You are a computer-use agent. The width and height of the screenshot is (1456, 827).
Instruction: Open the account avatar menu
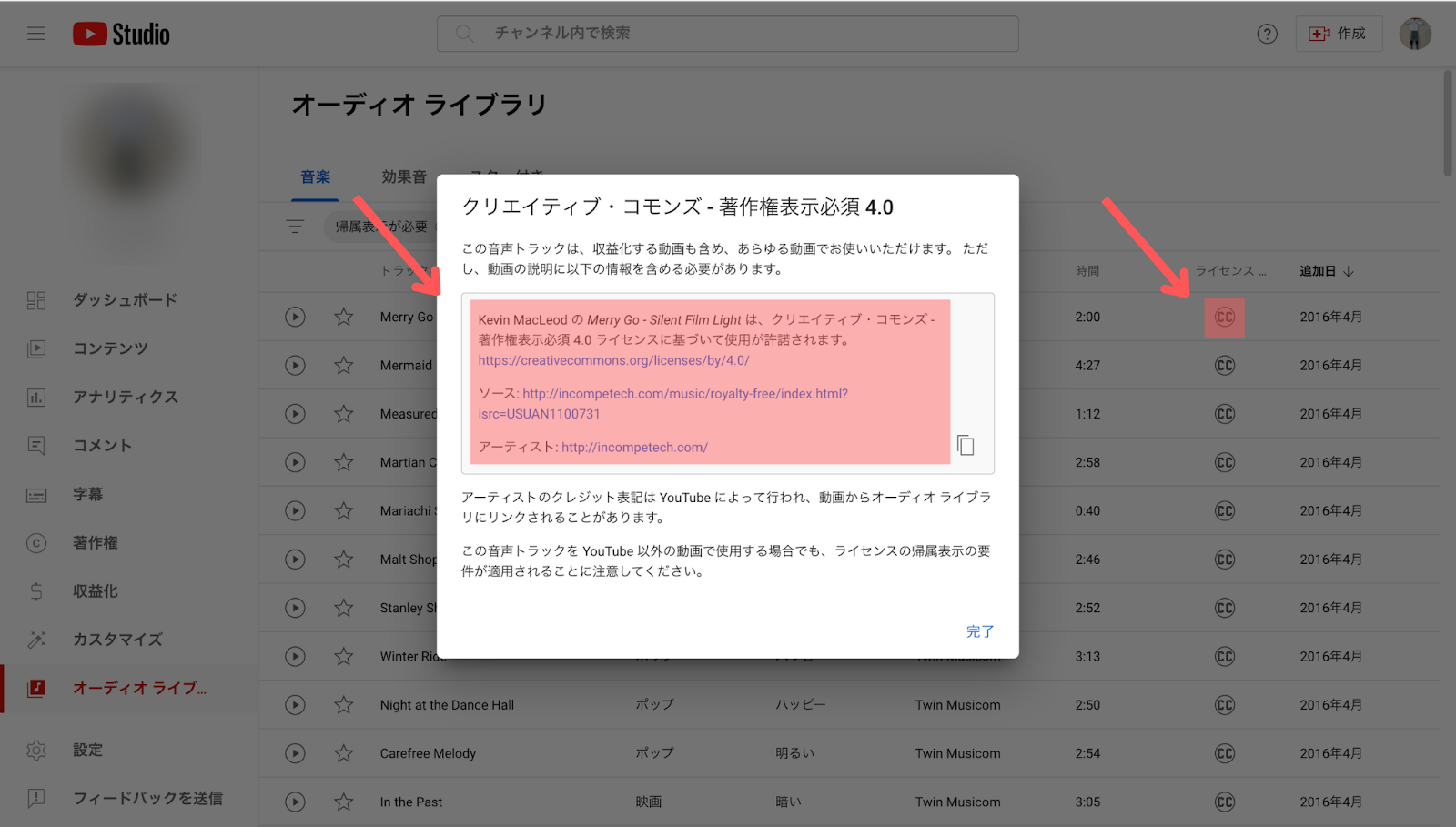pyautogui.click(x=1415, y=34)
